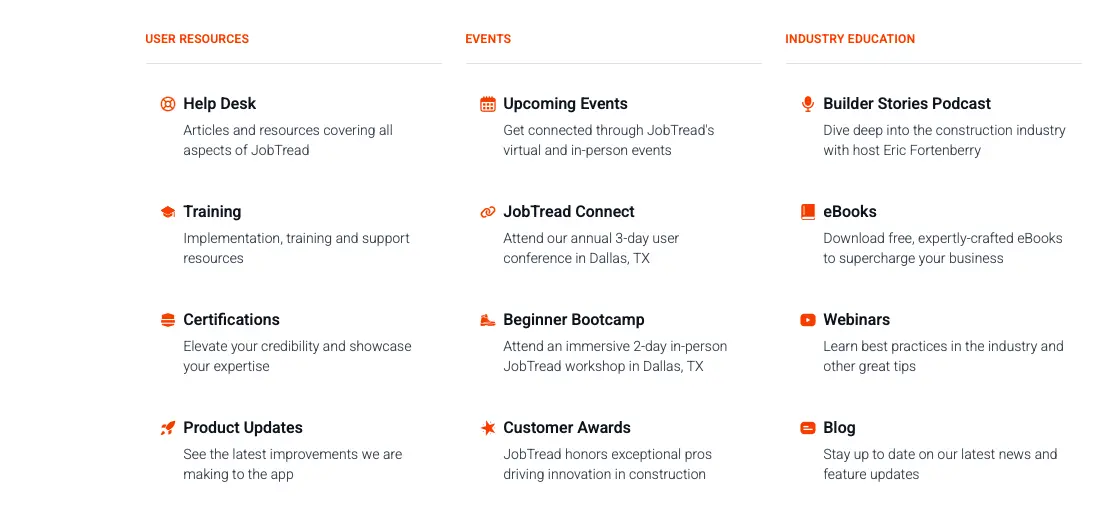1102x526 pixels.
Task: Click the Webinars play button icon
Action: [x=808, y=320]
